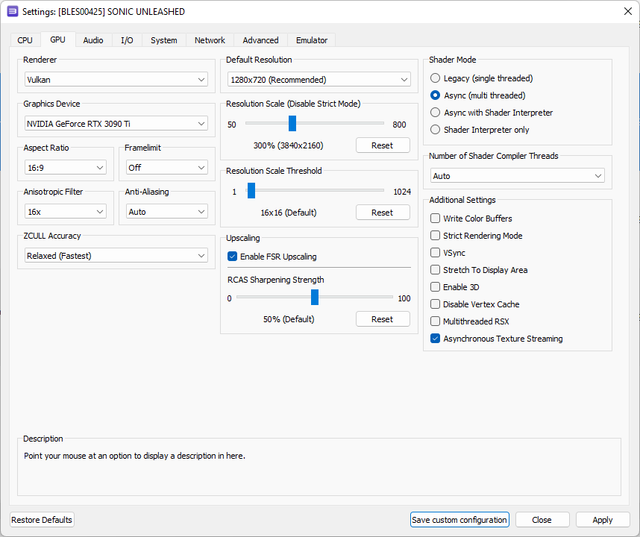
Task: Click the Resolution Scale slider handle
Action: (x=292, y=123)
